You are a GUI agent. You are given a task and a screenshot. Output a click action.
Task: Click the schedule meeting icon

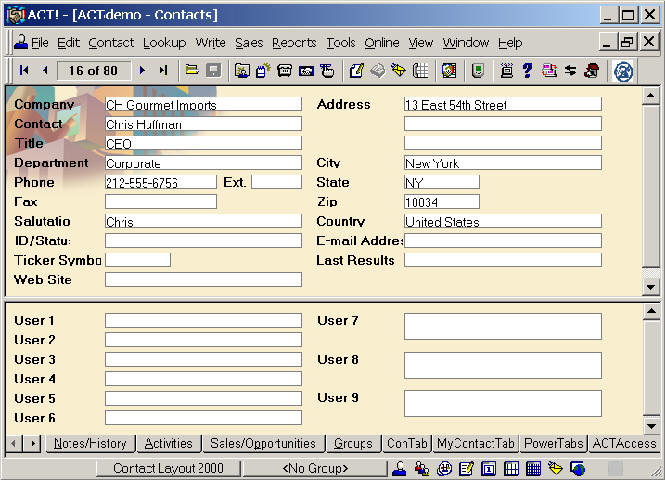tap(306, 70)
